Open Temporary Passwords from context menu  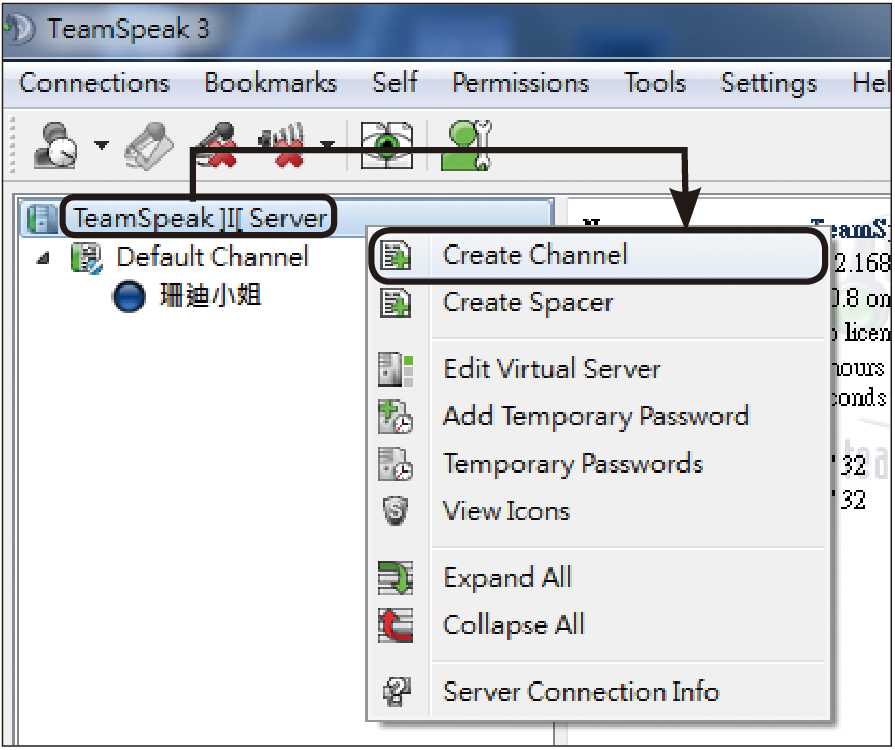(598, 464)
